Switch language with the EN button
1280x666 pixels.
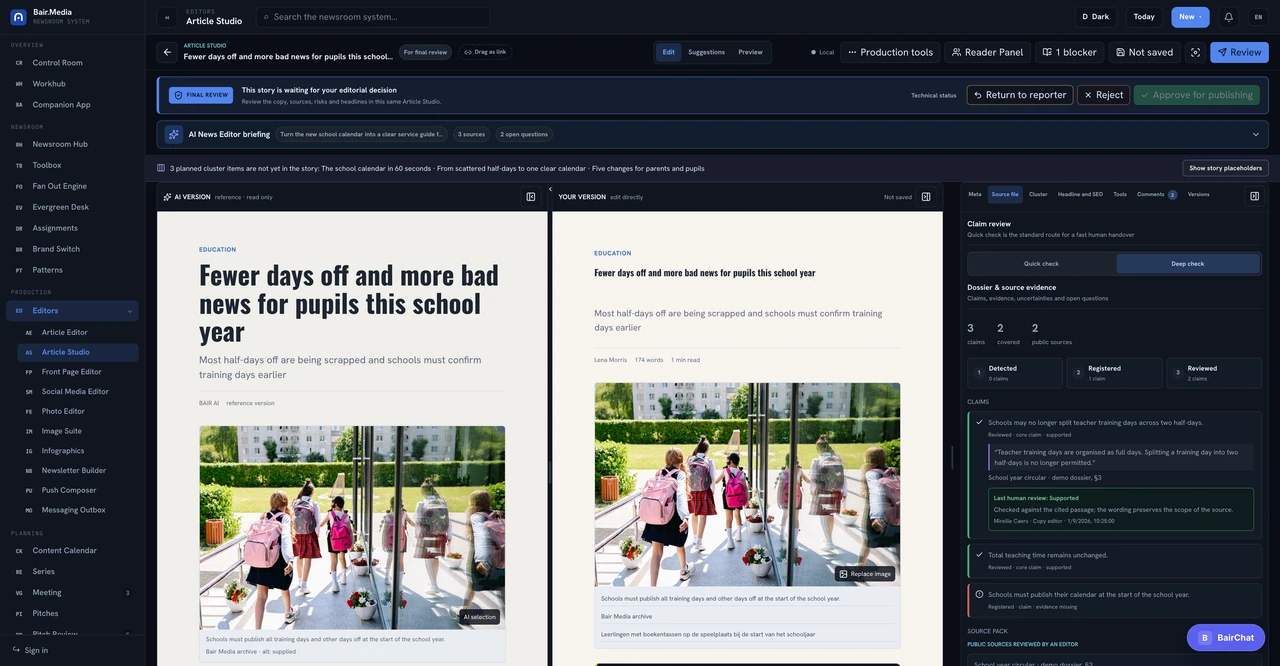1258,17
